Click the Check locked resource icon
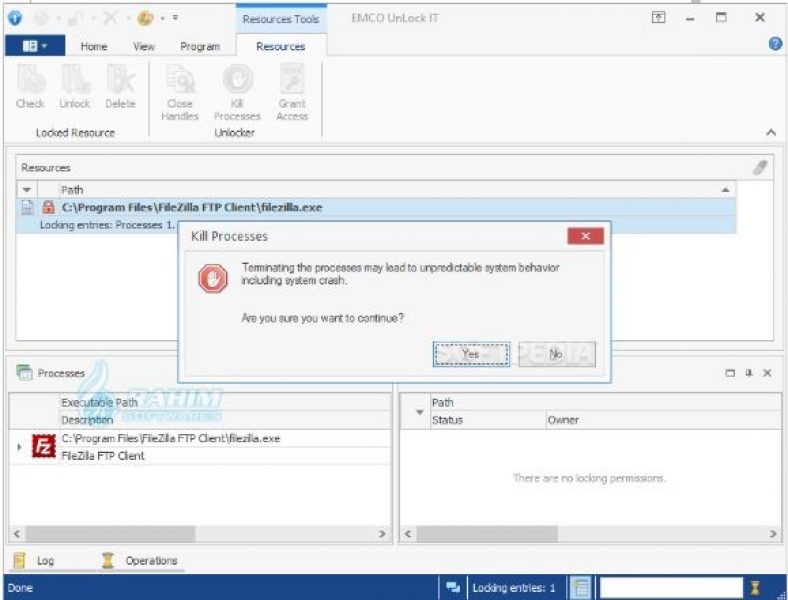 click(30, 79)
